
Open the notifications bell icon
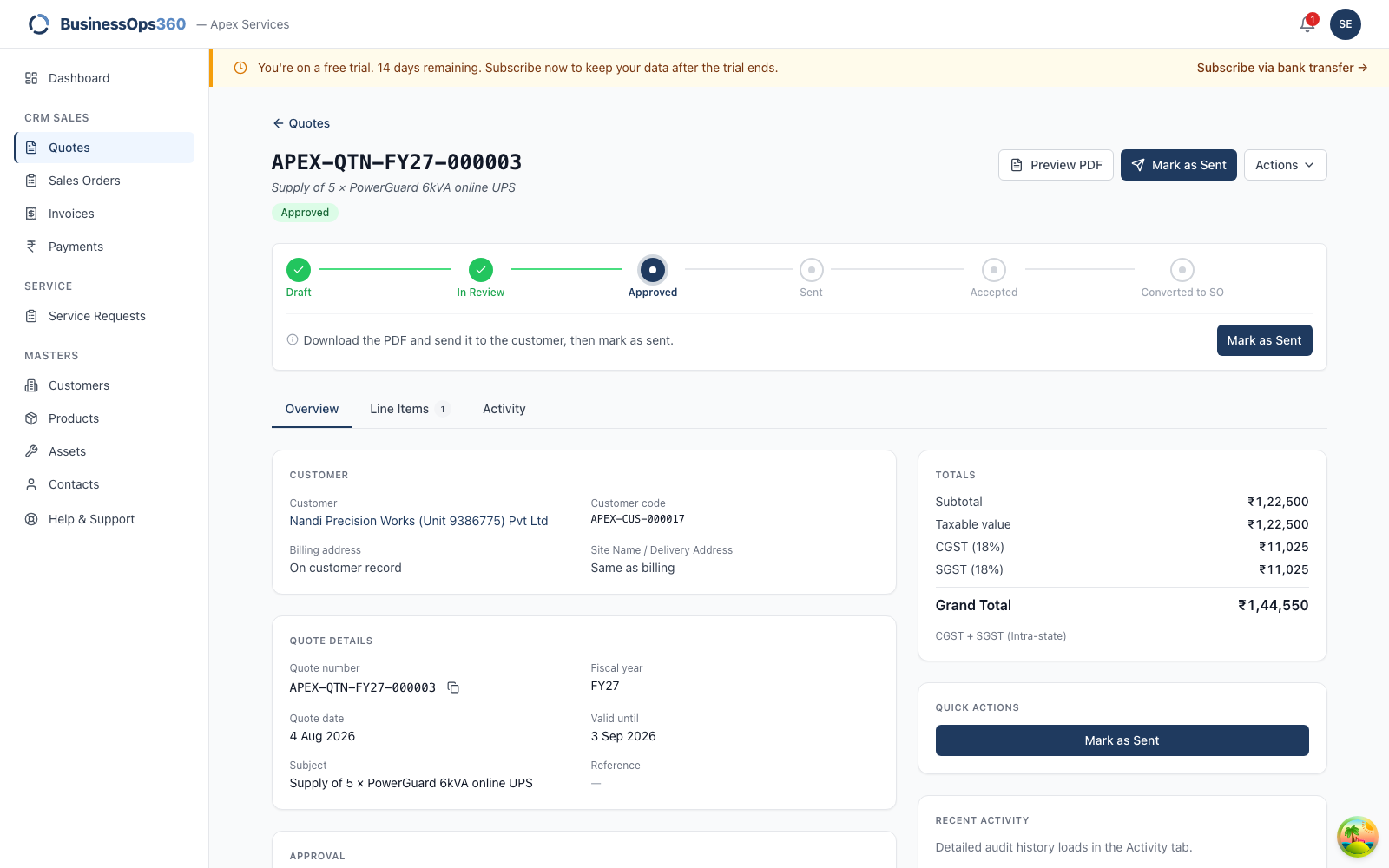[1307, 24]
